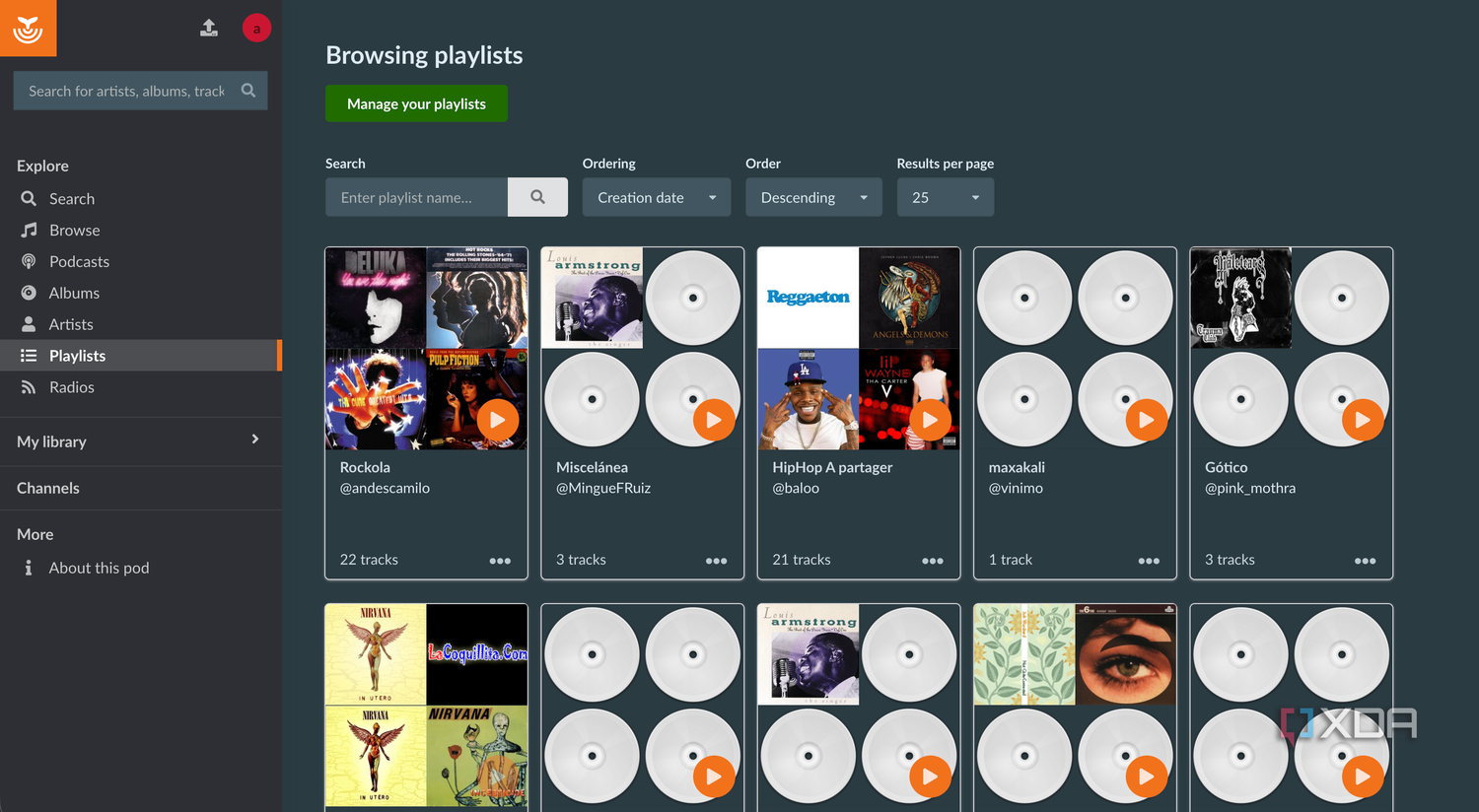Image resolution: width=1479 pixels, height=812 pixels.
Task: Play the Miscelánea playlist
Action: [x=714, y=420]
